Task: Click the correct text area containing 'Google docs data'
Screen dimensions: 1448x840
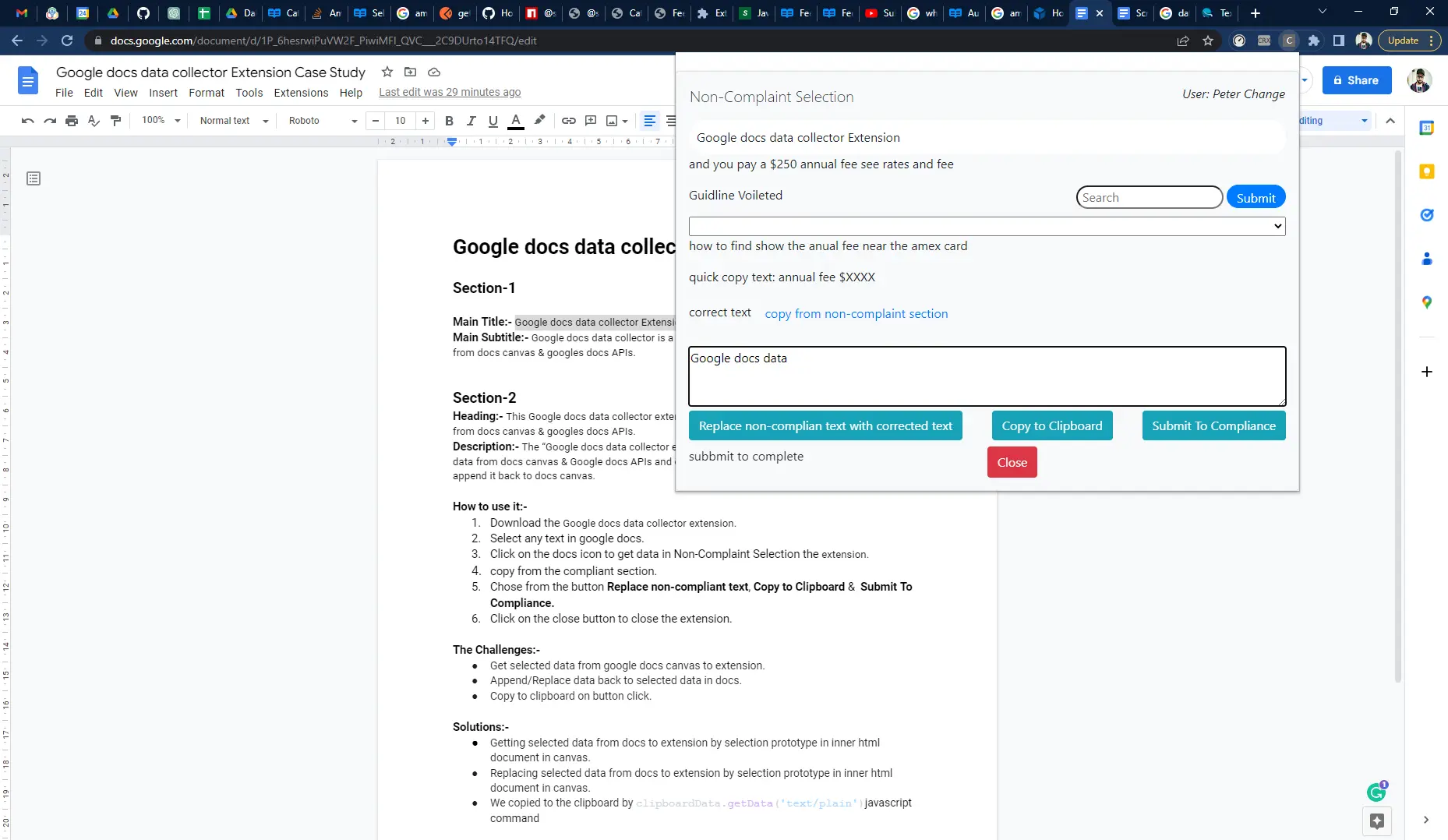Action: 987,376
